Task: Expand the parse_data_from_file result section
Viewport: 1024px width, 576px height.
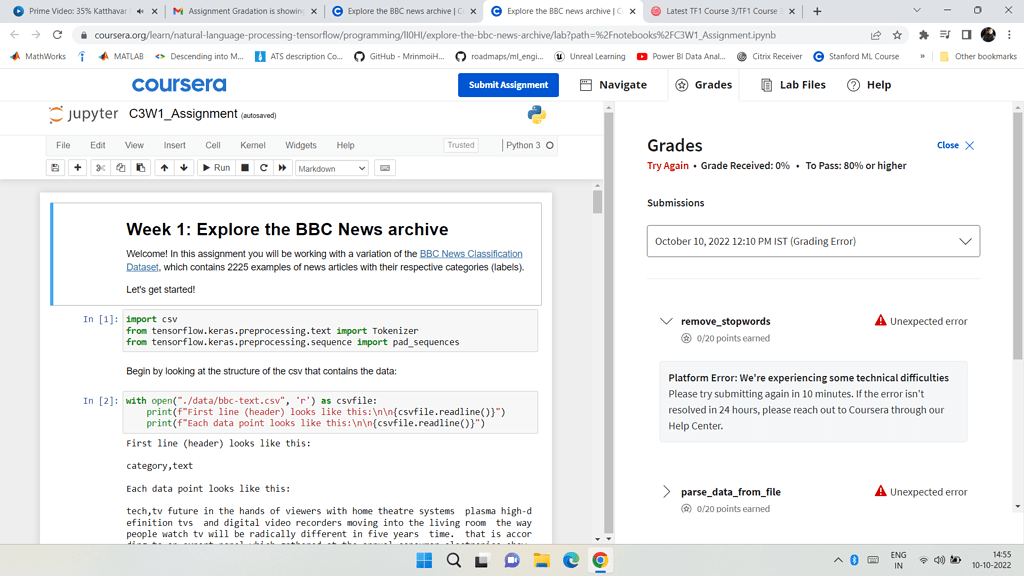Action: coord(666,492)
